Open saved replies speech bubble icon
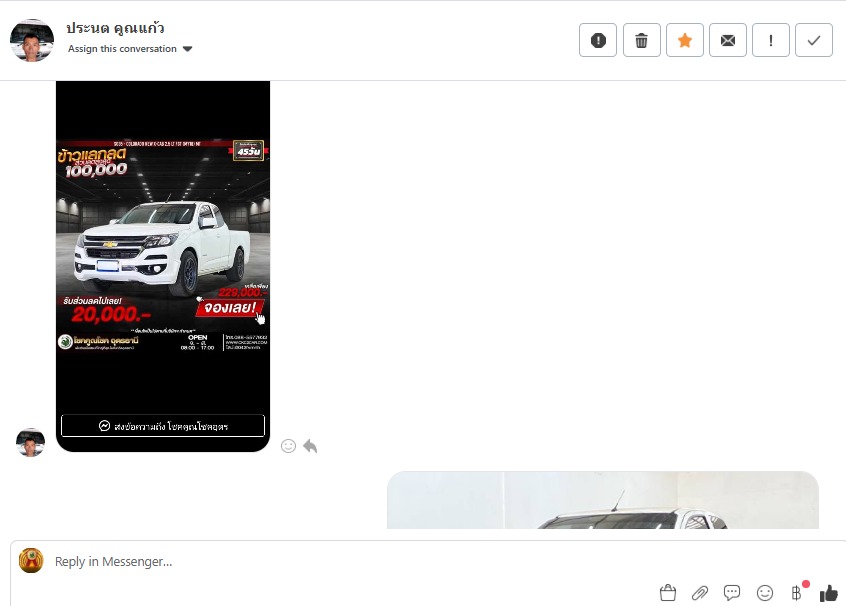Screen dimensions: 846x606 coord(732,593)
